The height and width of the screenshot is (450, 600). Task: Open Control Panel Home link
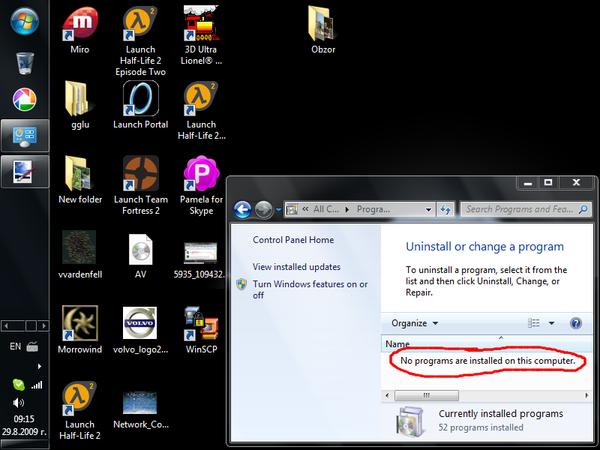pos(293,240)
